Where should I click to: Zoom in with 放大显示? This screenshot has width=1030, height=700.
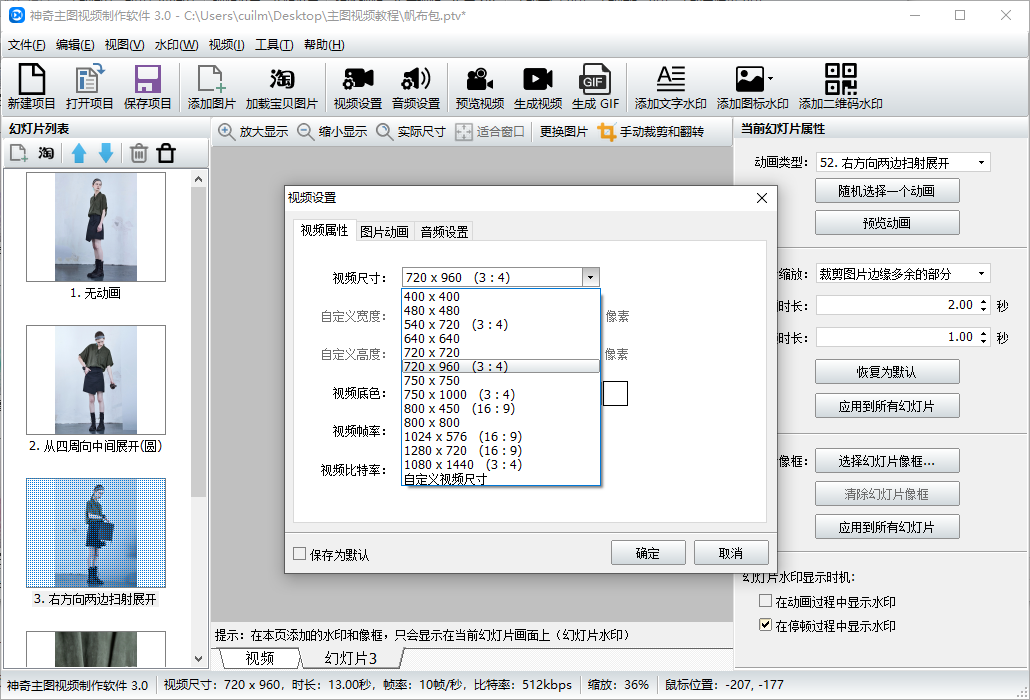click(x=254, y=131)
